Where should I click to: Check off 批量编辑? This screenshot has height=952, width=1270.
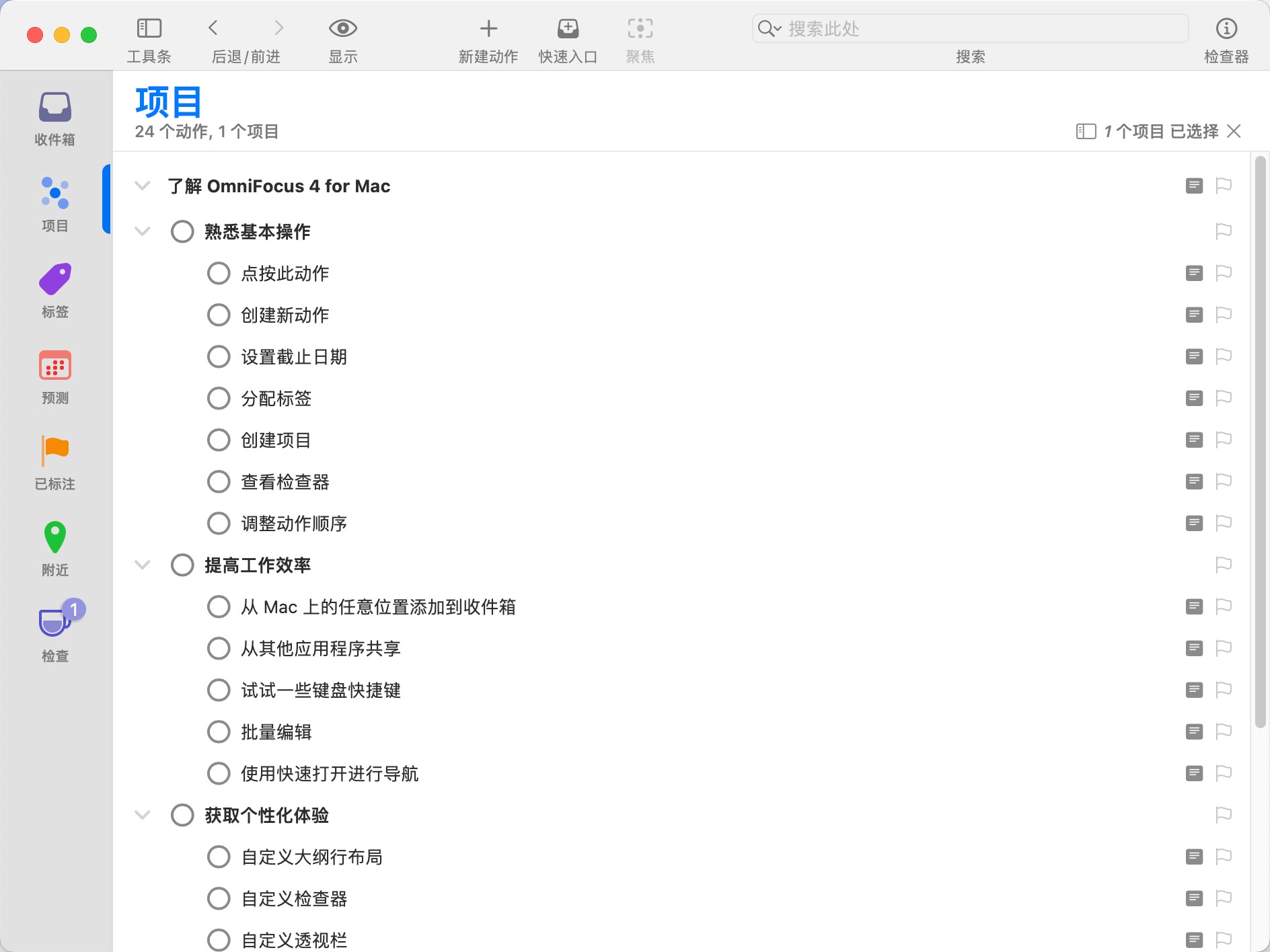pos(219,731)
